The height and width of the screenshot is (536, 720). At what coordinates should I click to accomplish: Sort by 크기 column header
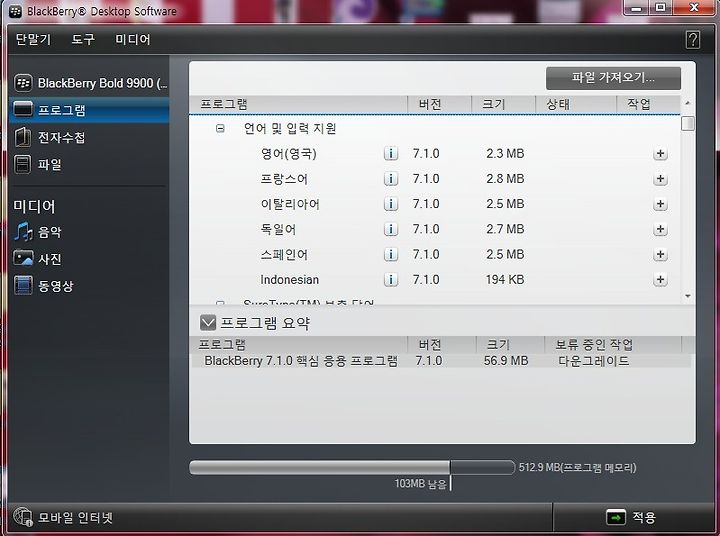[503, 104]
